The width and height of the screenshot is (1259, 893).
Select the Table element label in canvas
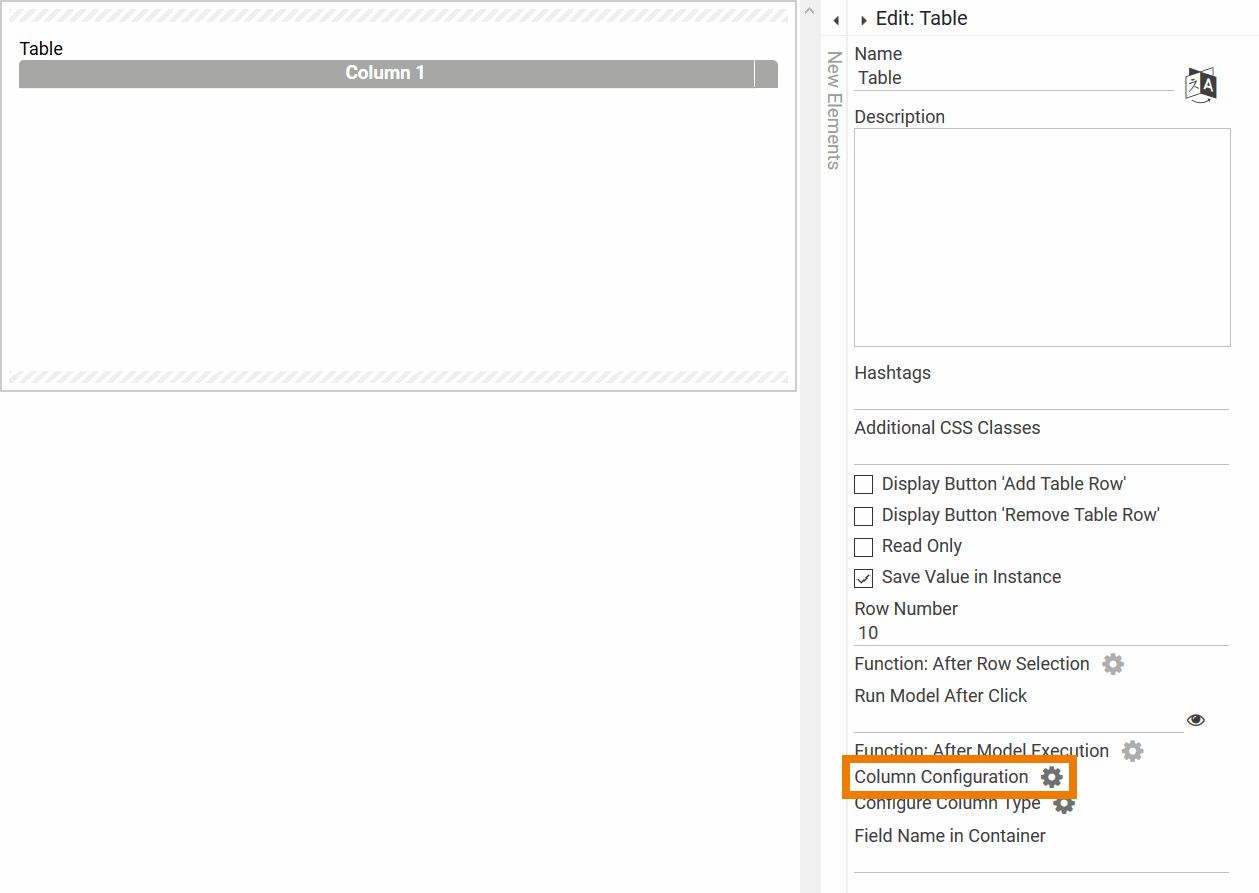pos(41,48)
